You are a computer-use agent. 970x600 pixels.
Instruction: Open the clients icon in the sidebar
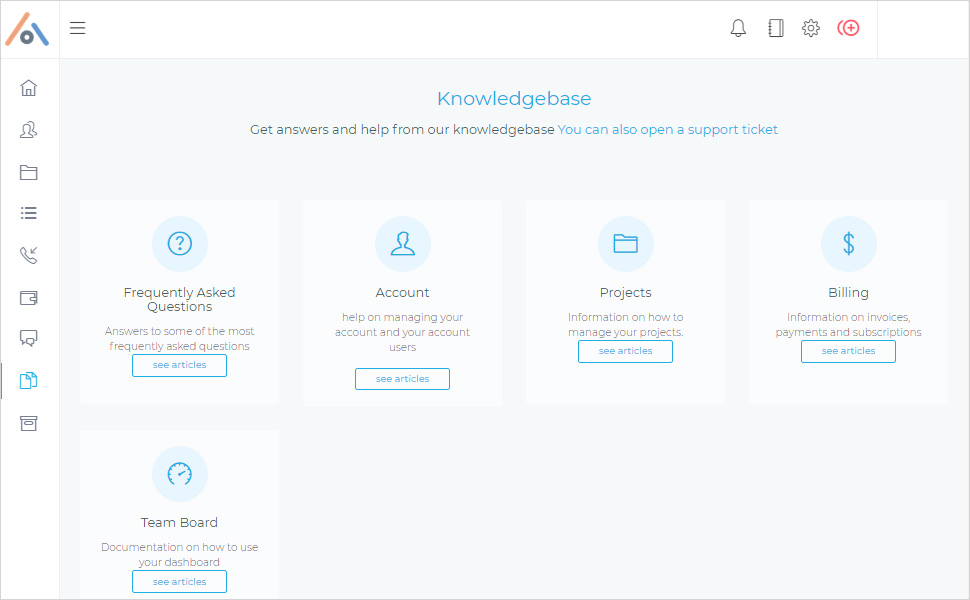click(x=29, y=130)
